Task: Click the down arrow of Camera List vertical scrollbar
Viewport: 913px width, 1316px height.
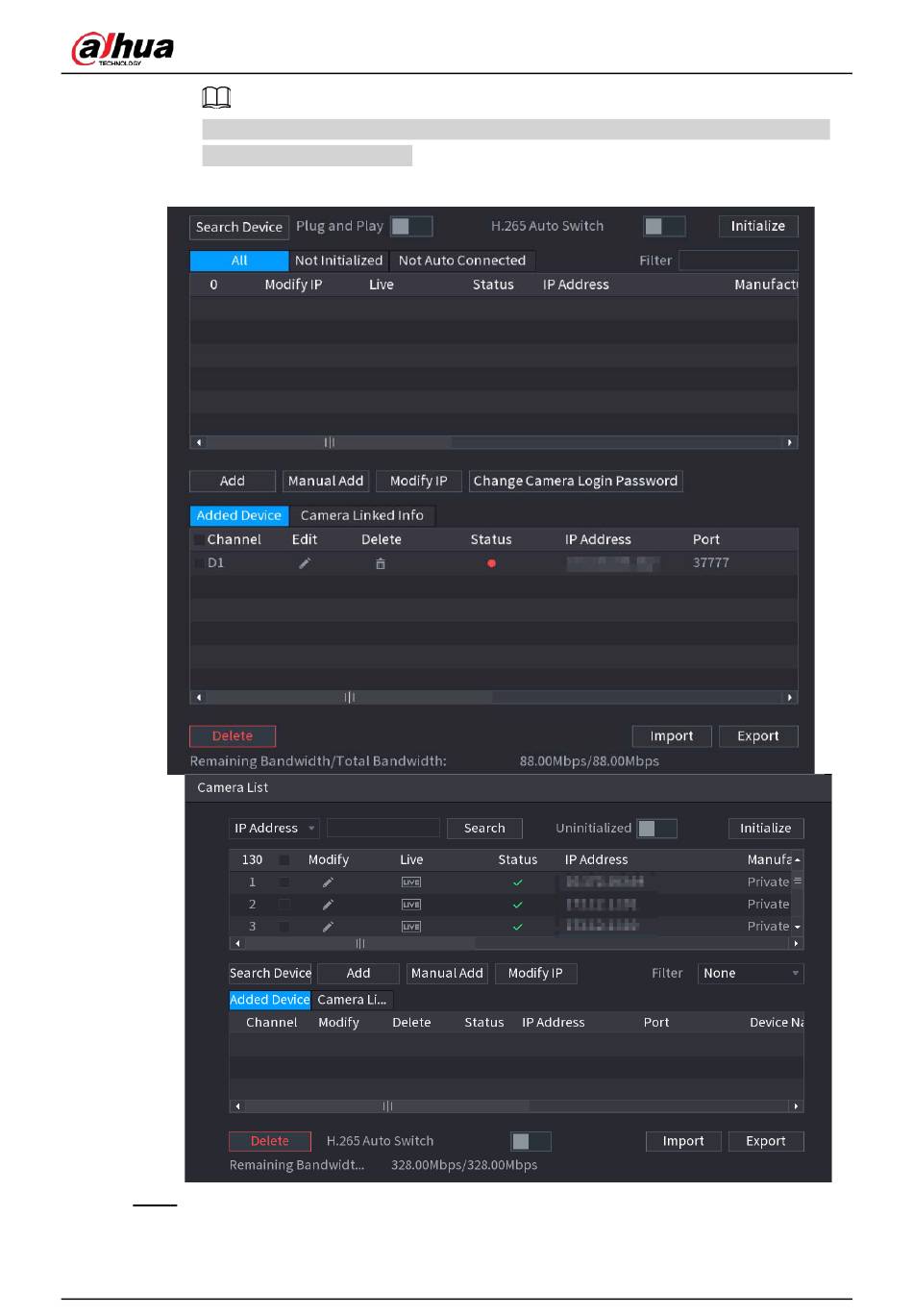Action: [798, 928]
